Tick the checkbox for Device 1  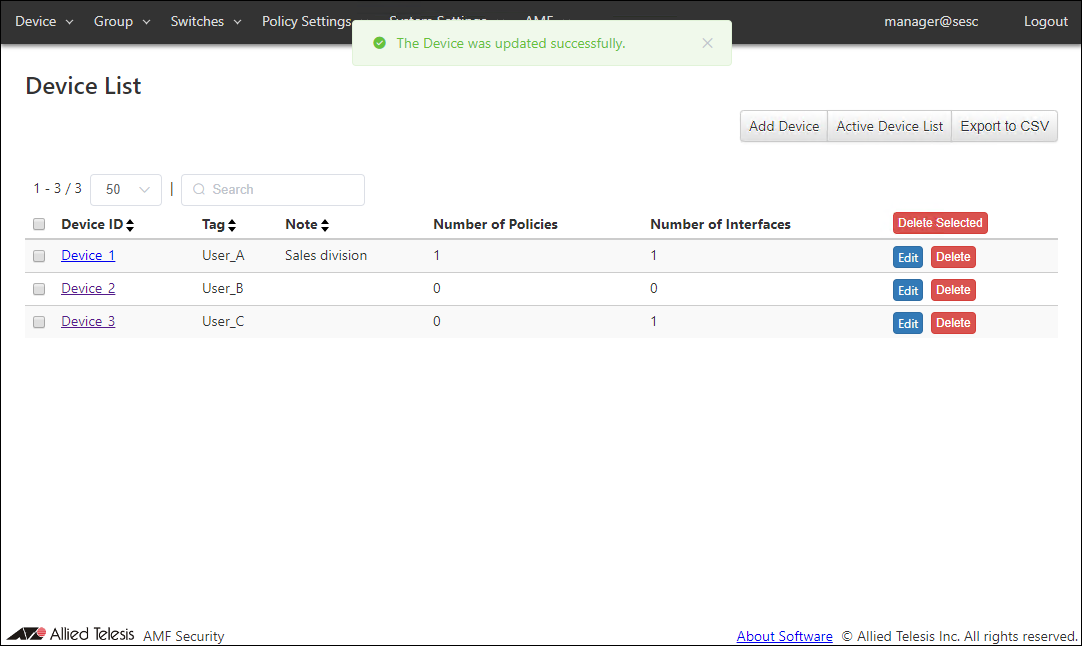[39, 256]
